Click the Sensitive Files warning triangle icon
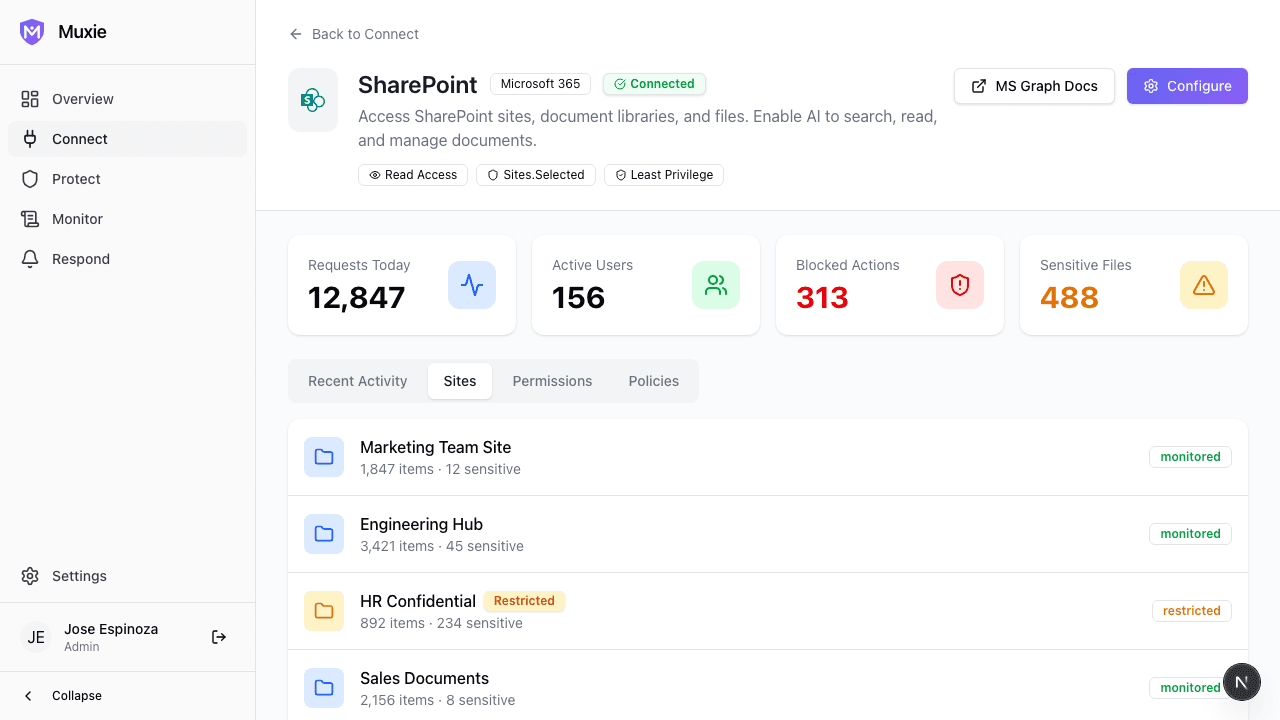Viewport: 1280px width, 720px height. coord(1204,285)
